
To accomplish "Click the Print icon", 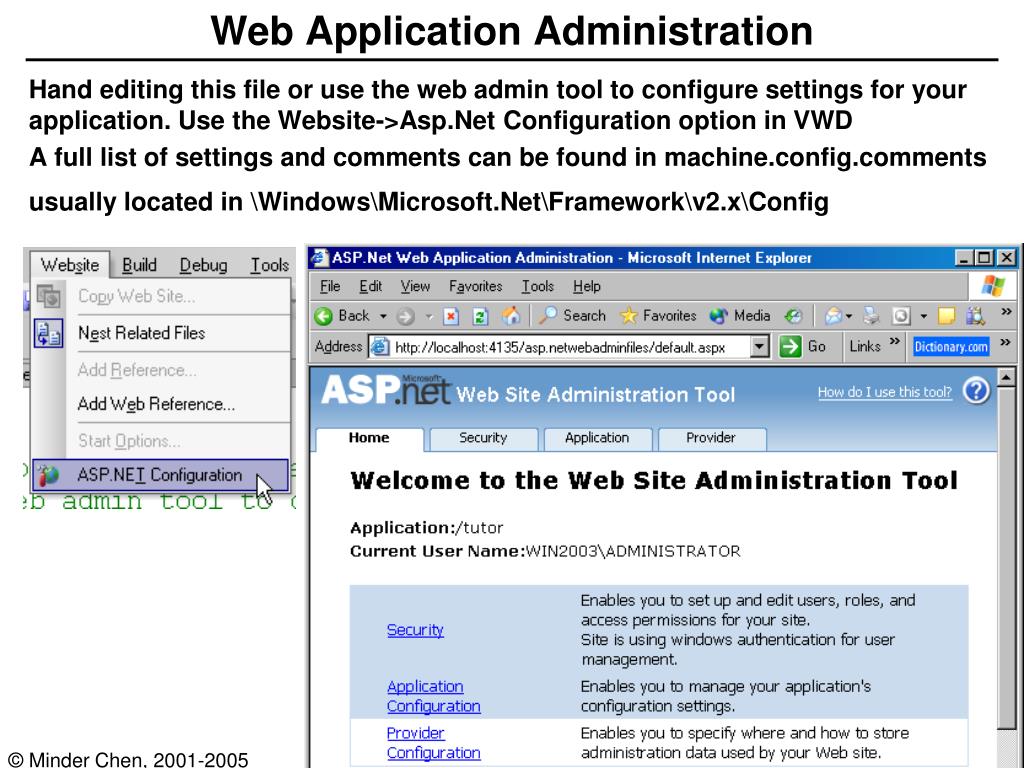I will point(871,317).
